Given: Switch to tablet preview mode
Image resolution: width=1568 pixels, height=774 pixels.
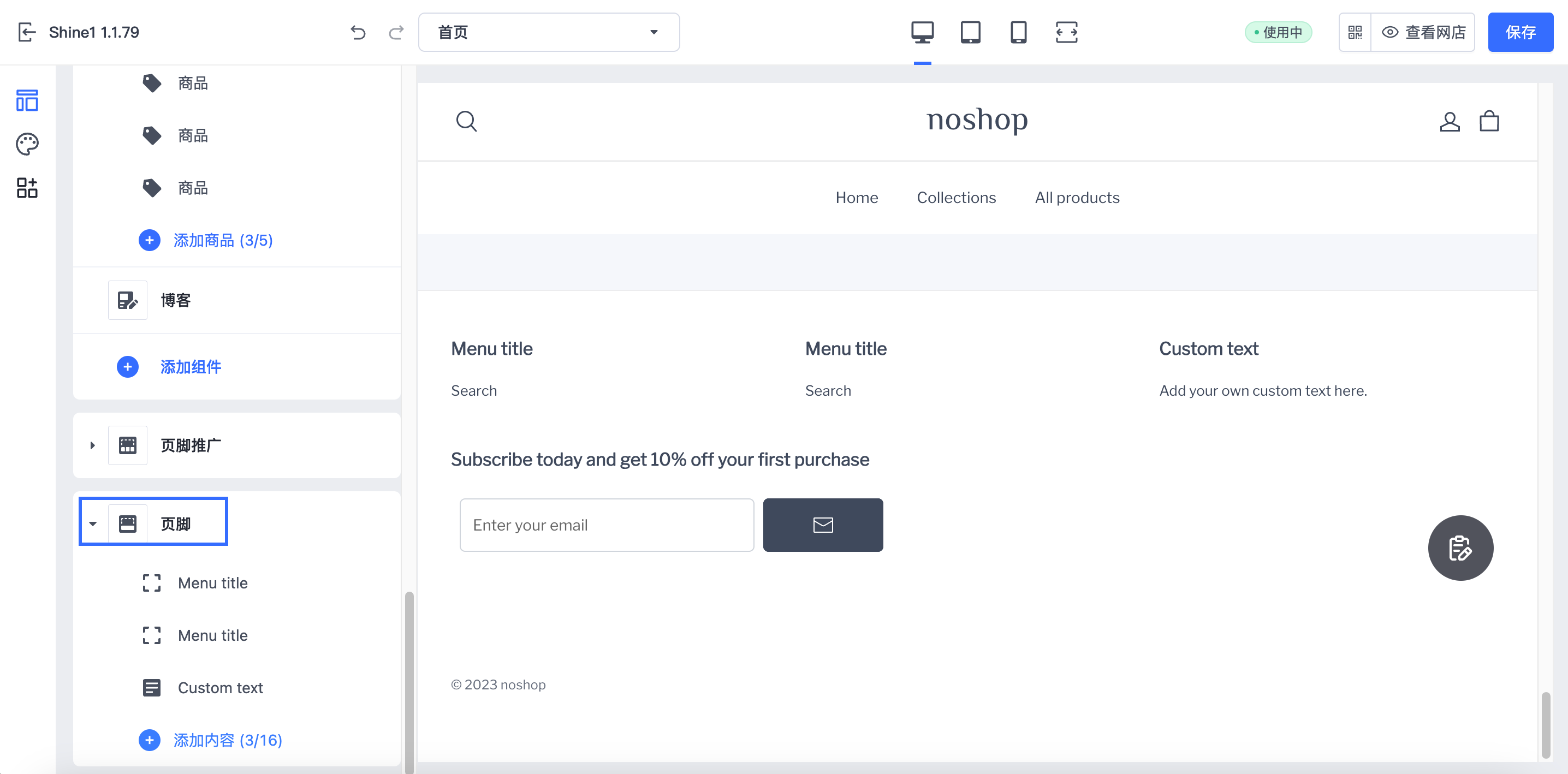Looking at the screenshot, I should [970, 32].
